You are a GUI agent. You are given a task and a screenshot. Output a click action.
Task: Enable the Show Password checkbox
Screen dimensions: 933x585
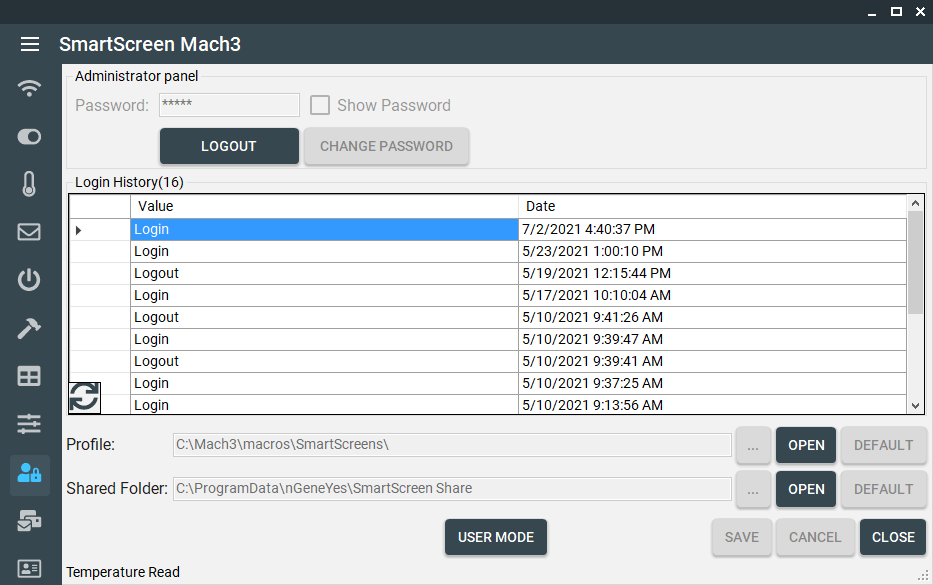pos(320,105)
